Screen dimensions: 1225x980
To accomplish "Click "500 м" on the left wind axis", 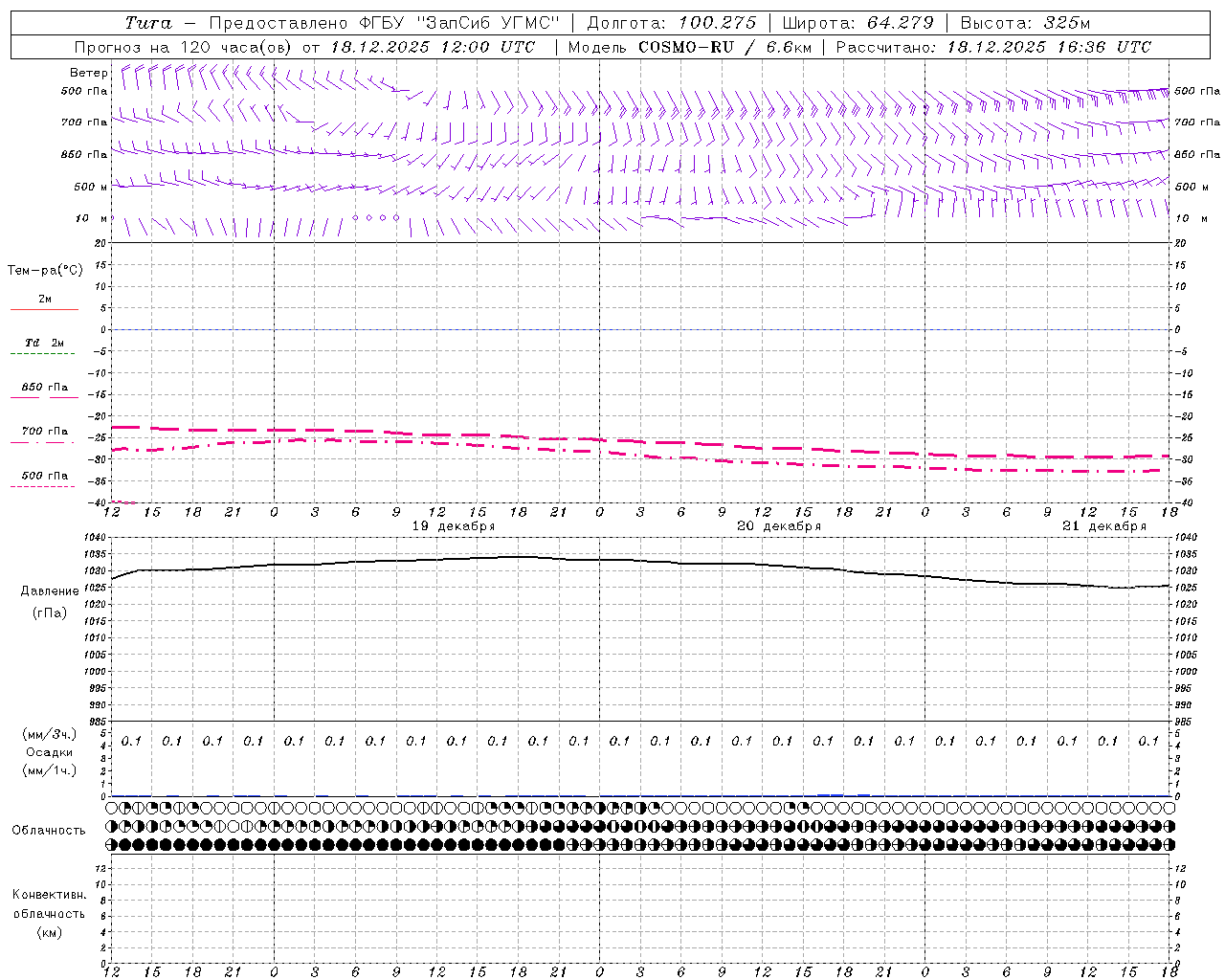I will coord(91,187).
